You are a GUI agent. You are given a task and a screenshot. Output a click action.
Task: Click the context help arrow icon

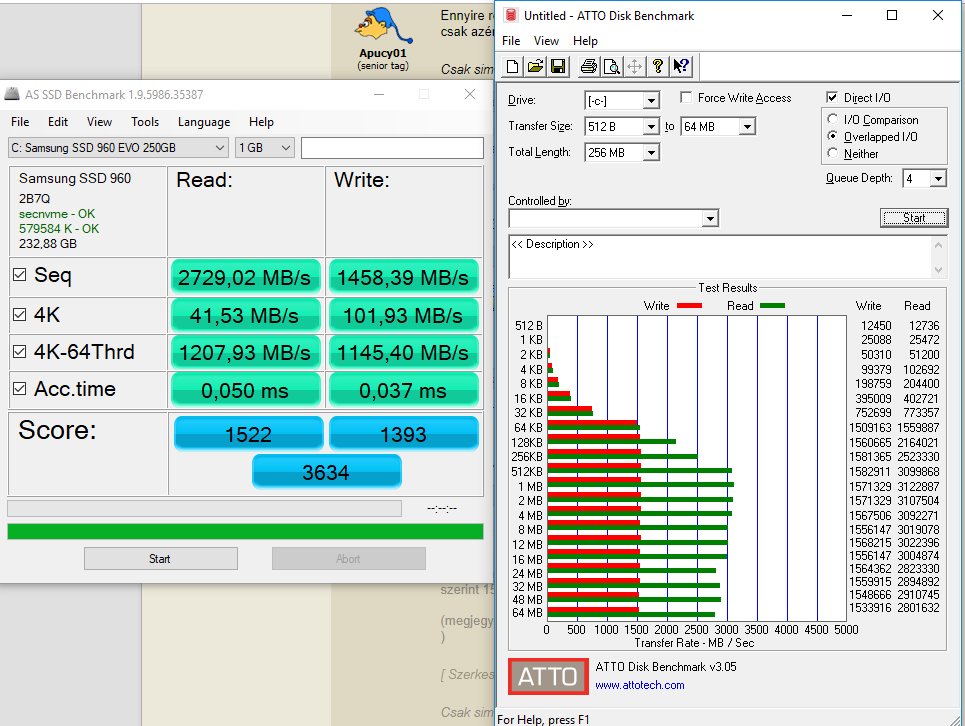click(681, 66)
